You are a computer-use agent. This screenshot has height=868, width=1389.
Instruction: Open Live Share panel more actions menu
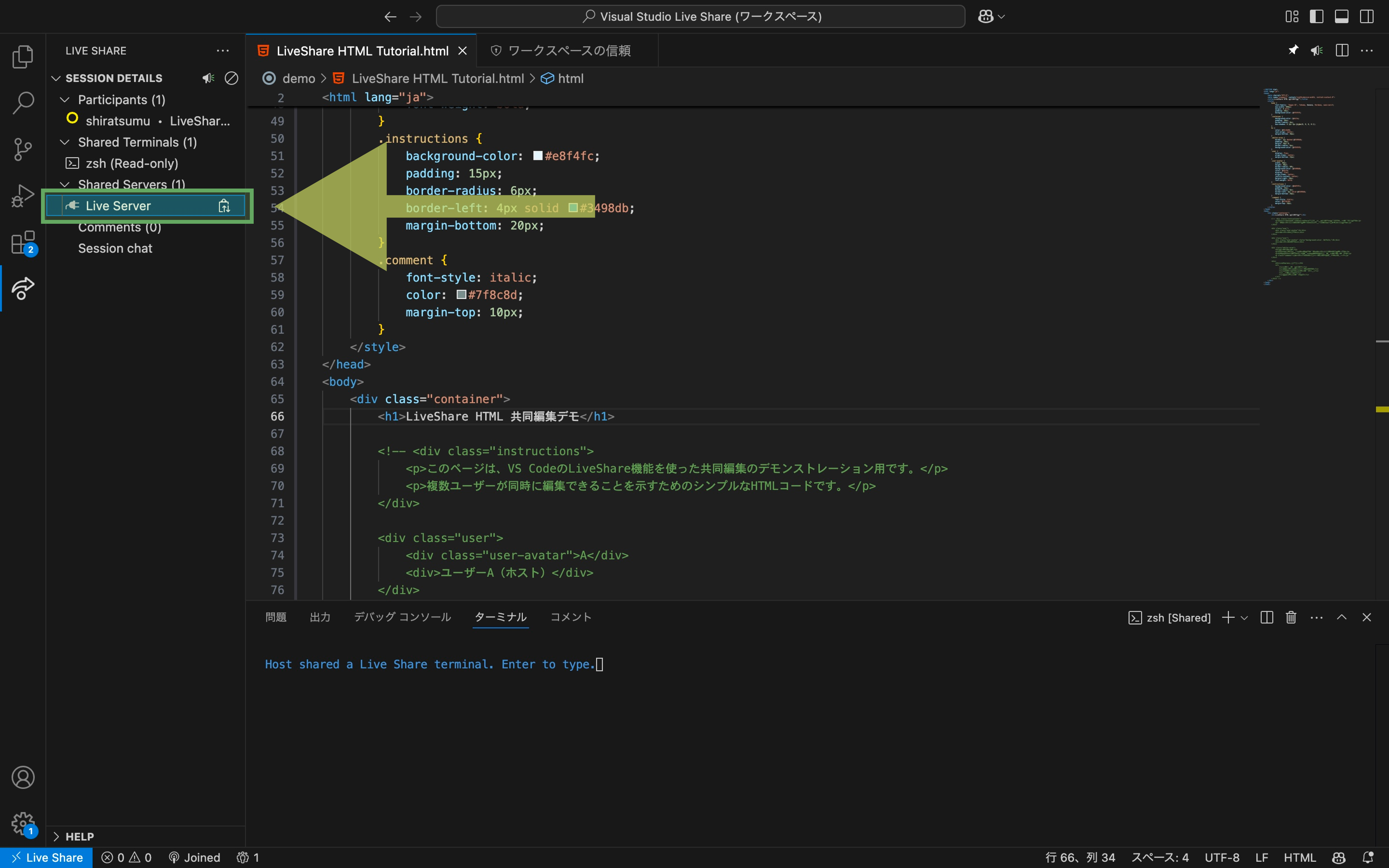tap(223, 51)
